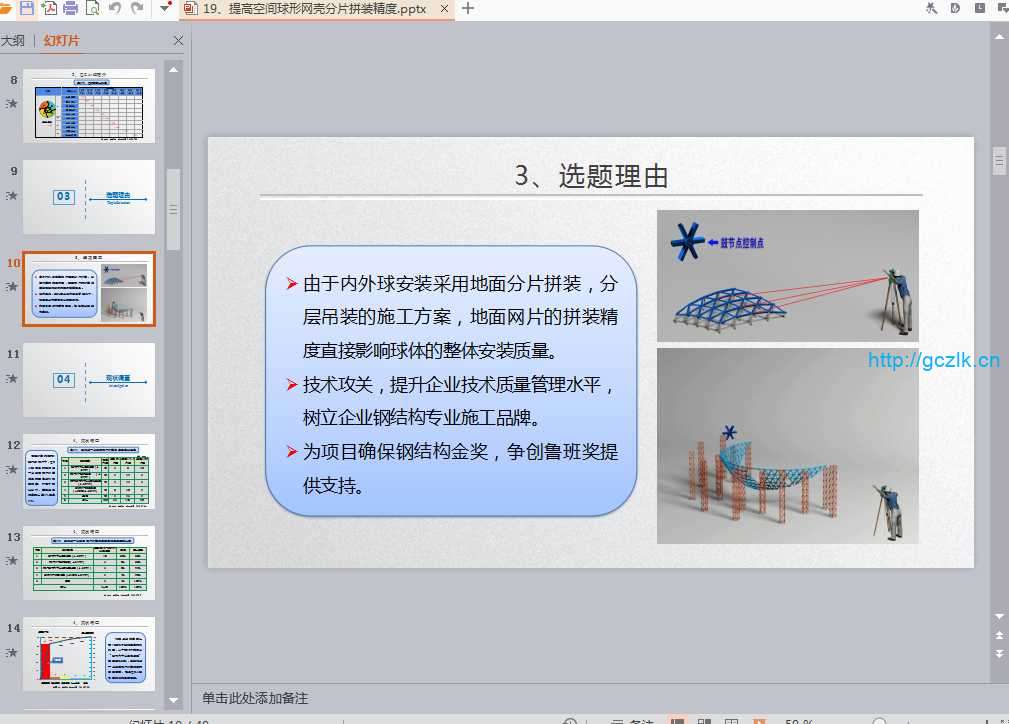This screenshot has width=1009, height=724.
Task: Open slide 12 thumbnail with green table
Action: pos(89,471)
